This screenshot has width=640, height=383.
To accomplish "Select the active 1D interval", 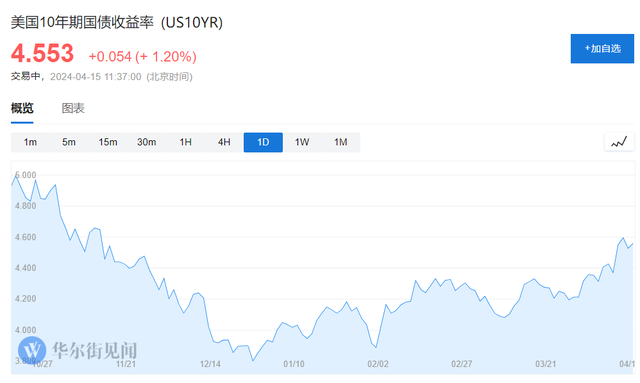I will tap(263, 142).
